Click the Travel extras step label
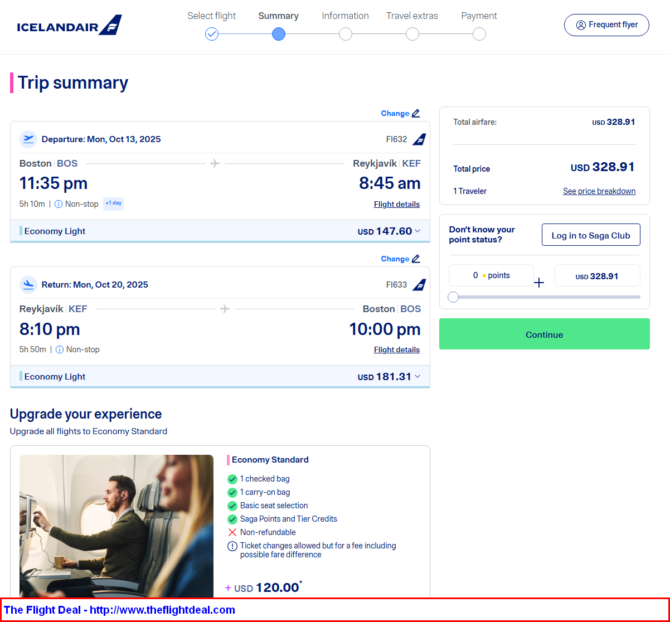 (412, 16)
